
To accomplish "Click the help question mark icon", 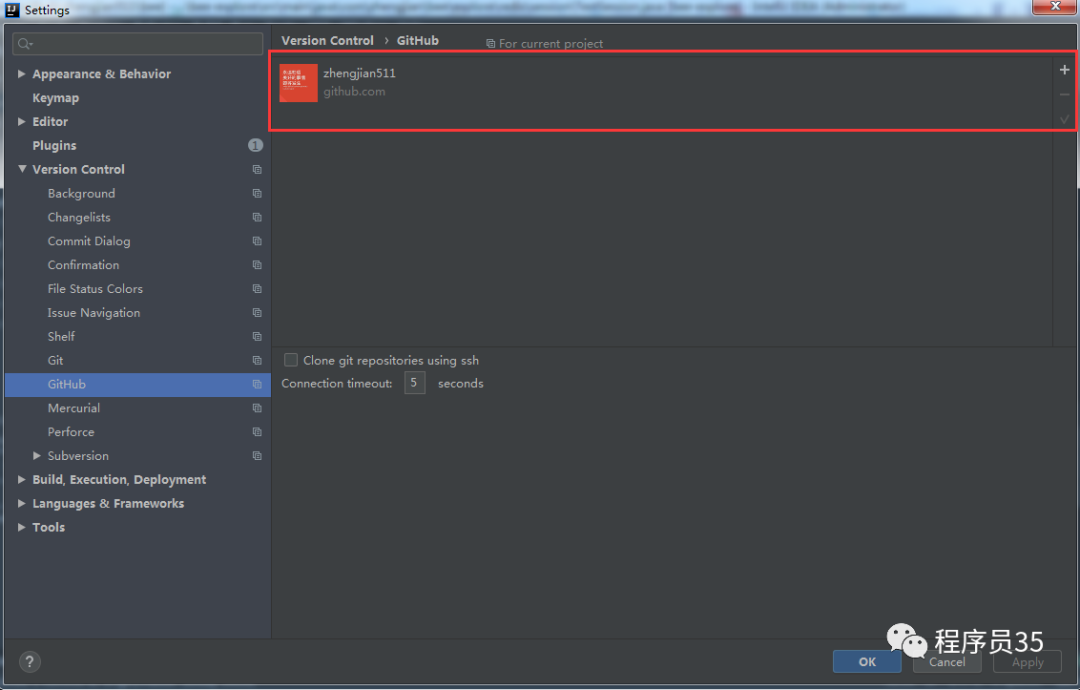I will pyautogui.click(x=29, y=662).
